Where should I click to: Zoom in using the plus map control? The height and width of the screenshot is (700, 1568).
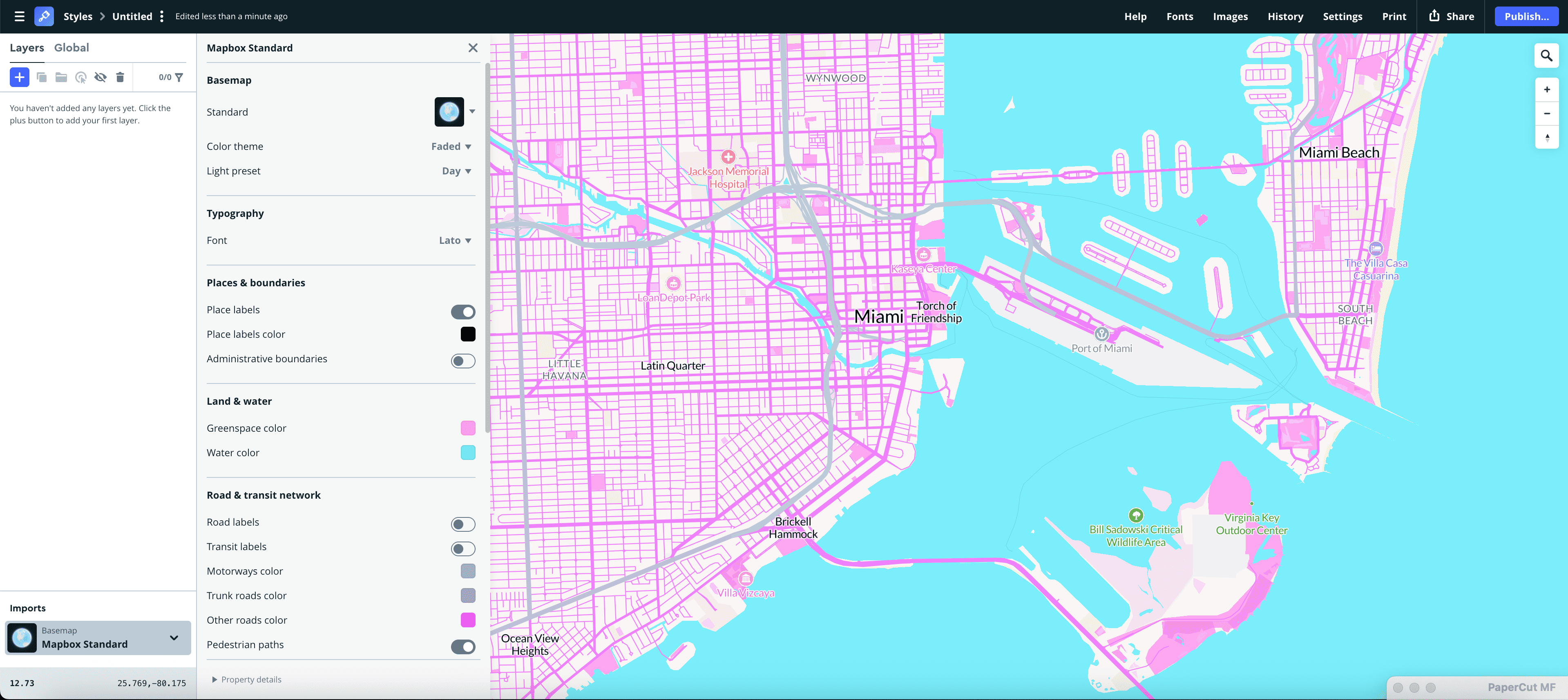tap(1547, 89)
